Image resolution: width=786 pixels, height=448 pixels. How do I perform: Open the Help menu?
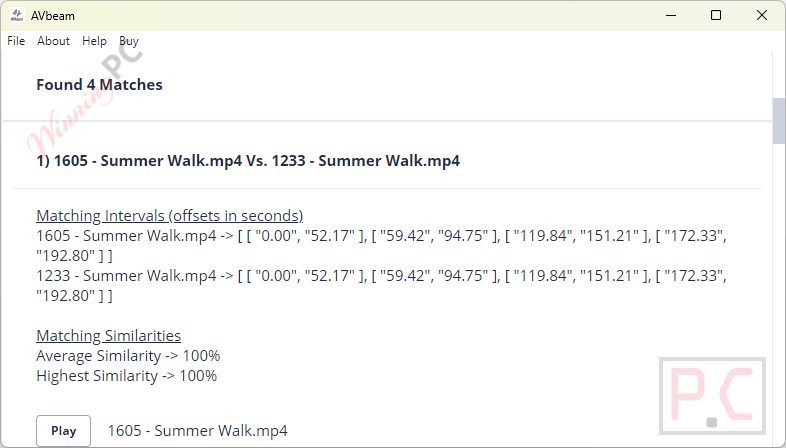coord(94,41)
